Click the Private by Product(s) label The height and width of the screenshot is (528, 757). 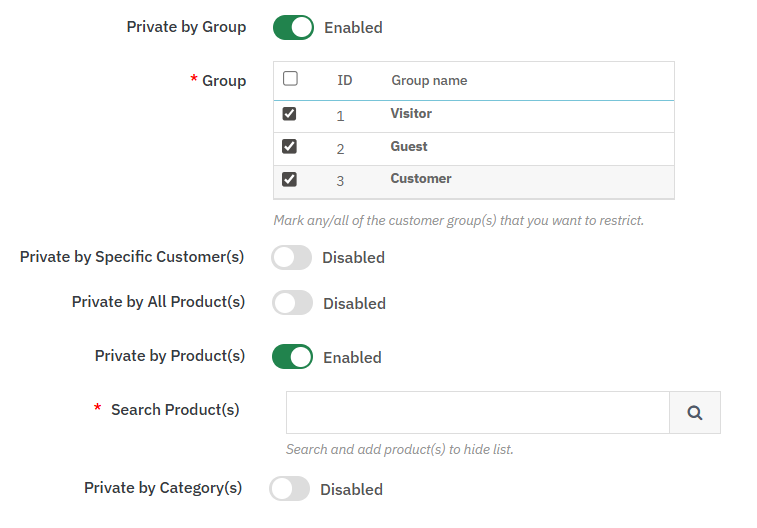(x=169, y=356)
